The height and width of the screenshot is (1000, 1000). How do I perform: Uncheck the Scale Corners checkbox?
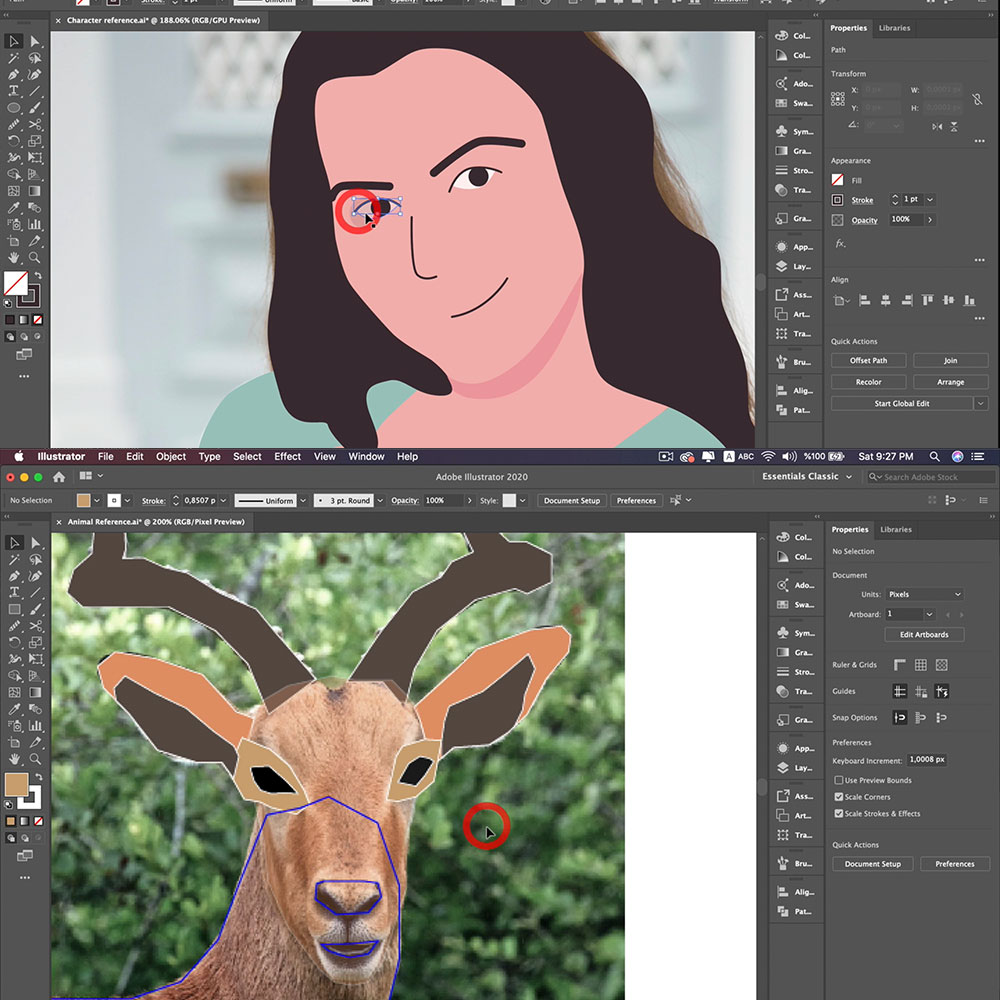pyautogui.click(x=839, y=797)
